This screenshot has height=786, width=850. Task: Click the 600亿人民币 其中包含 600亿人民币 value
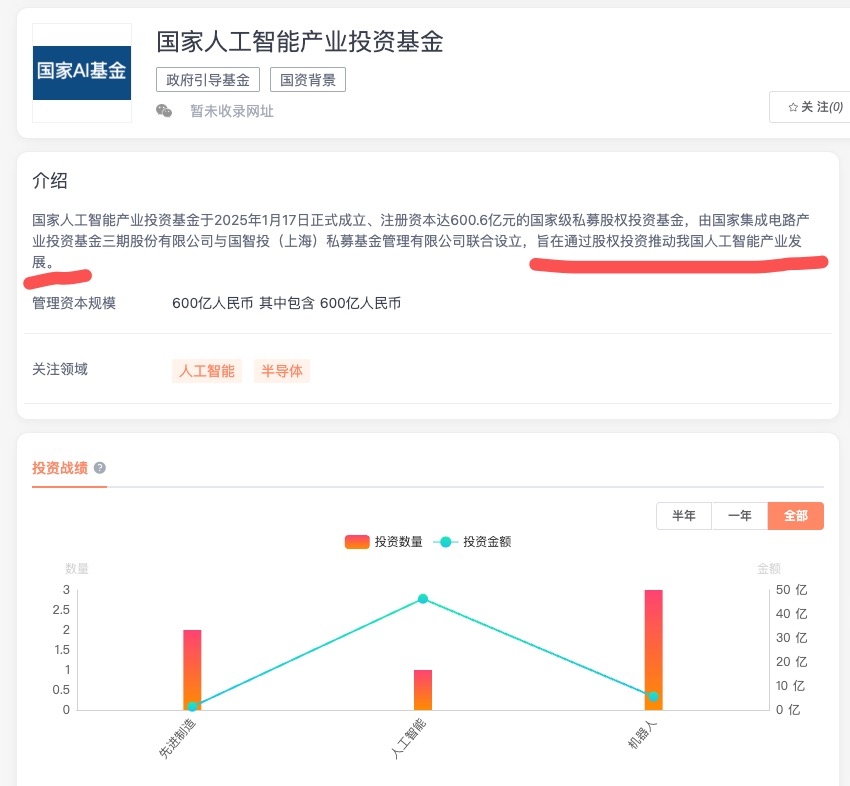286,303
